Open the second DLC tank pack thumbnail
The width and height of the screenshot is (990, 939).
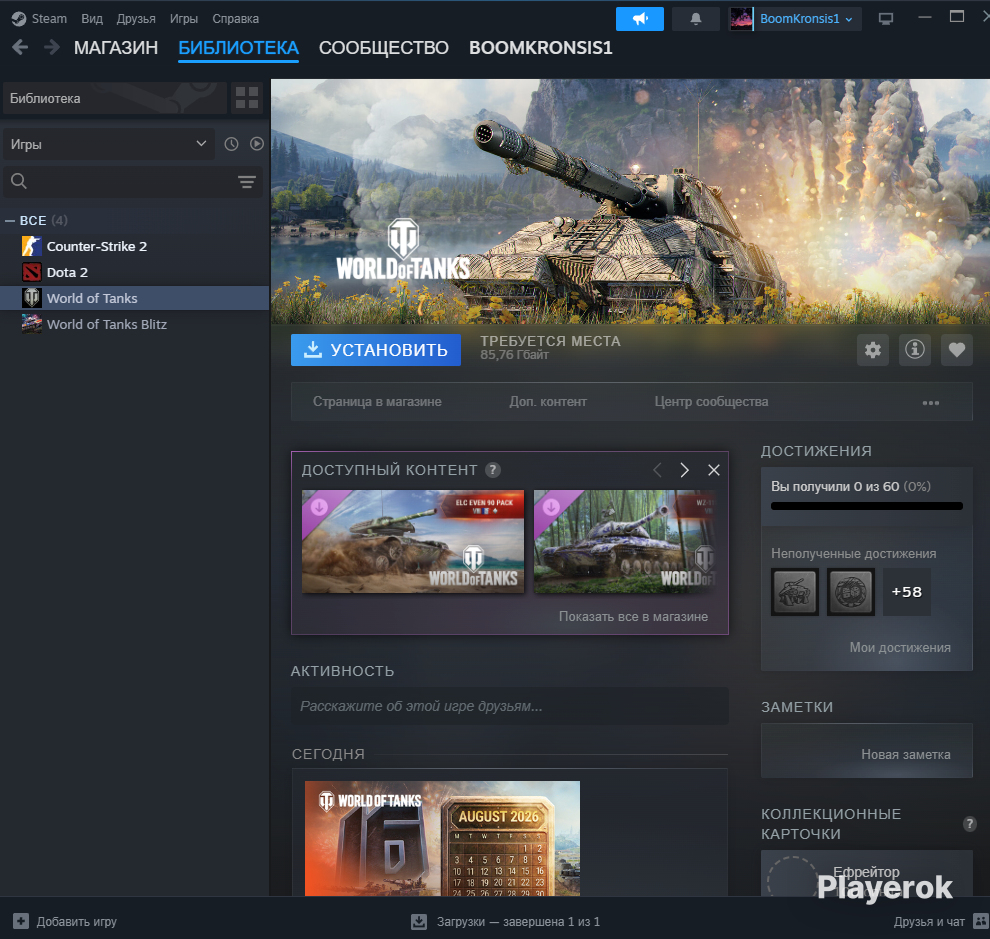pos(625,541)
